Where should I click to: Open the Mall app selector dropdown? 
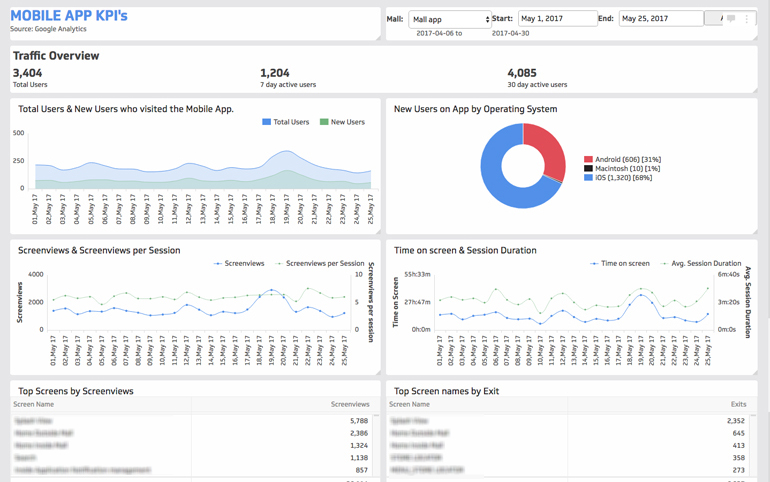point(450,19)
